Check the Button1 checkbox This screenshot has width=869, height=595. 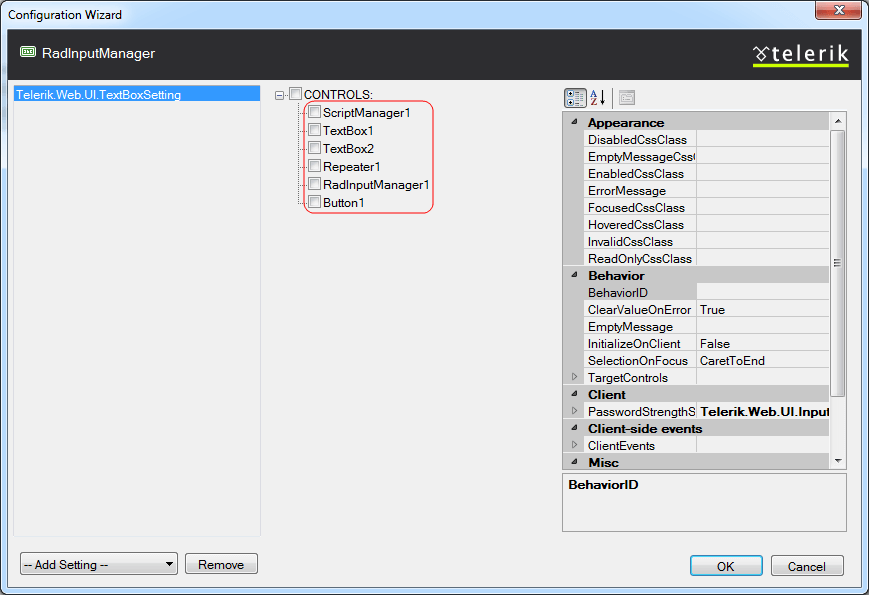point(314,202)
